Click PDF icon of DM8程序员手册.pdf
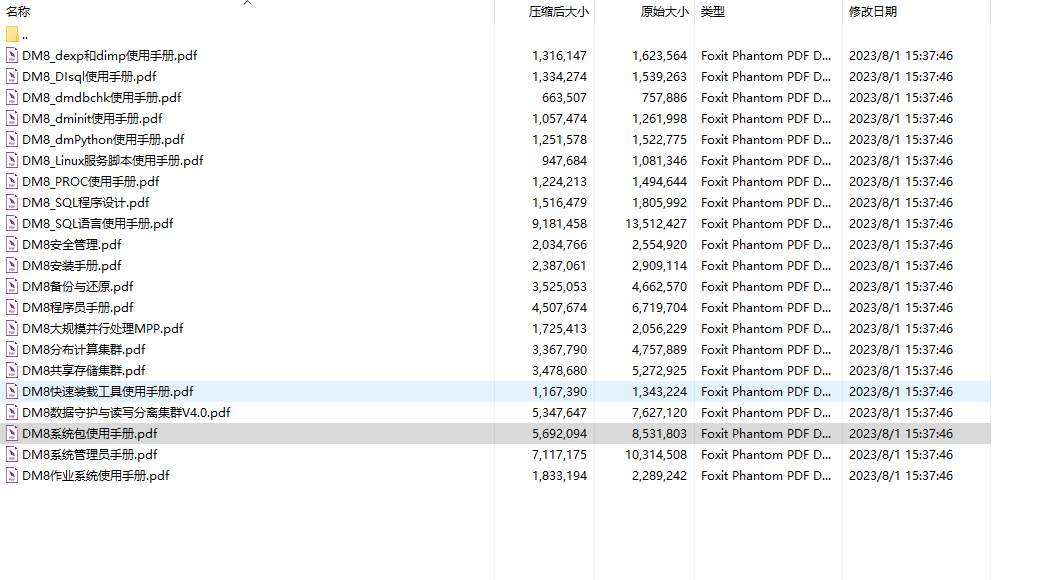 pos(12,307)
